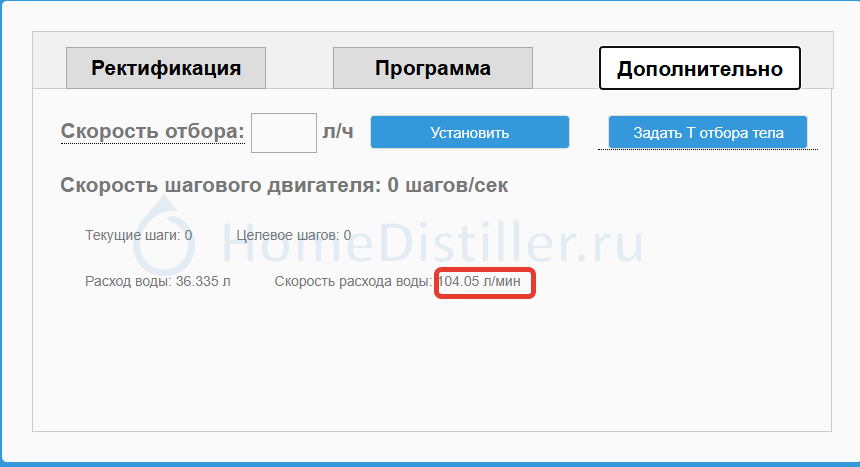Click the Задать Т отбора тела button
The width and height of the screenshot is (860, 467).
pyautogui.click(x=707, y=132)
